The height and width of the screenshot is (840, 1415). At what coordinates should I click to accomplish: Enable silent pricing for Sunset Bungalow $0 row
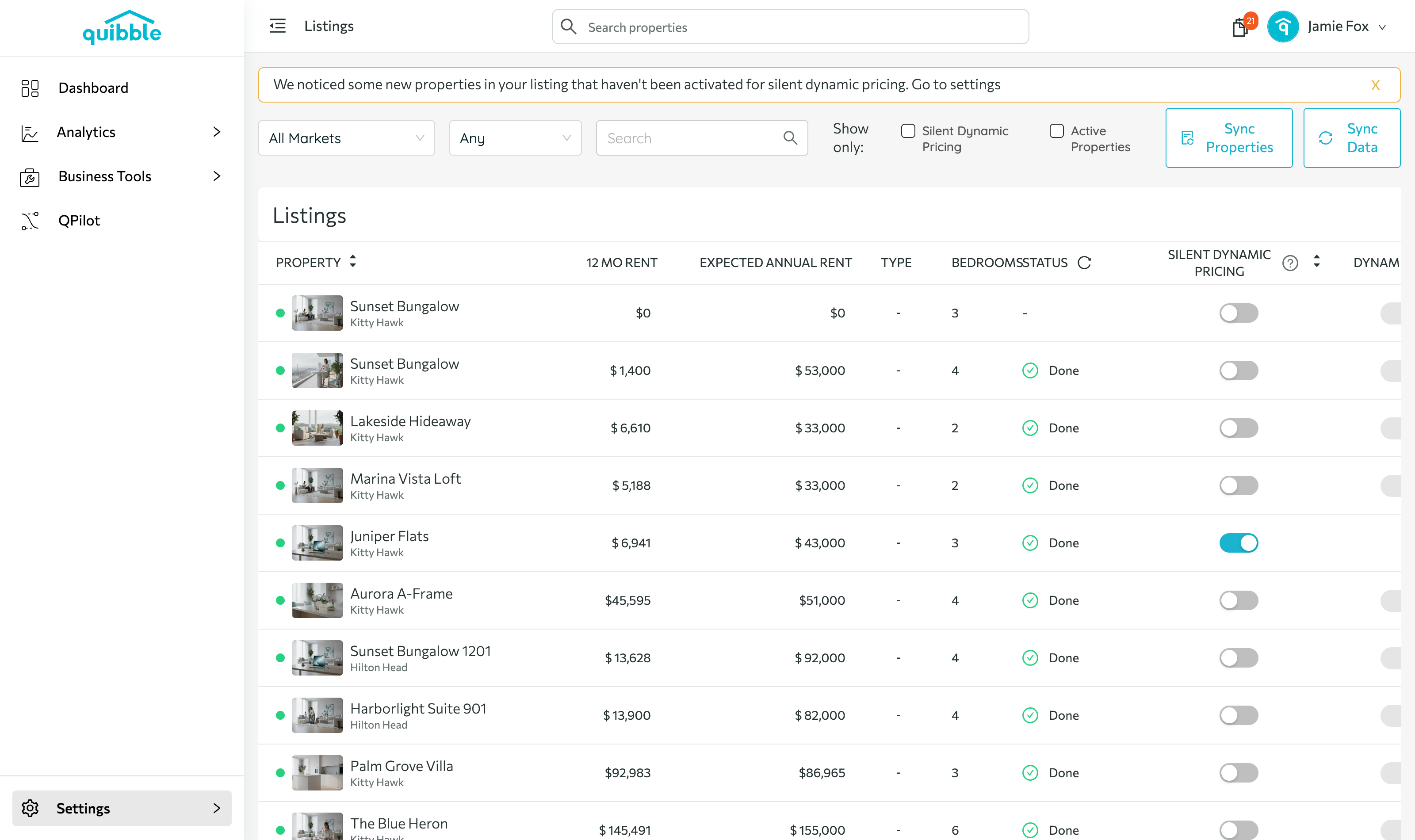point(1239,313)
